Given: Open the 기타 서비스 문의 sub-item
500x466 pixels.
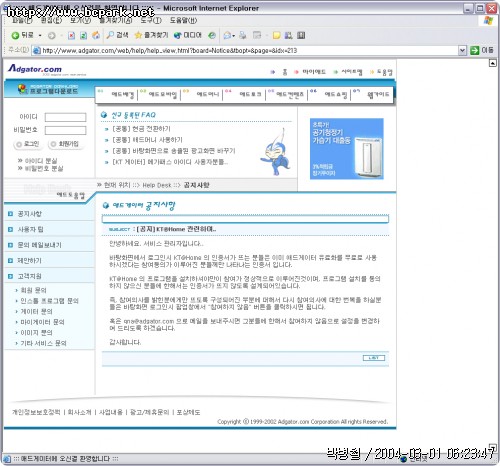Looking at the screenshot, I should tap(43, 343).
